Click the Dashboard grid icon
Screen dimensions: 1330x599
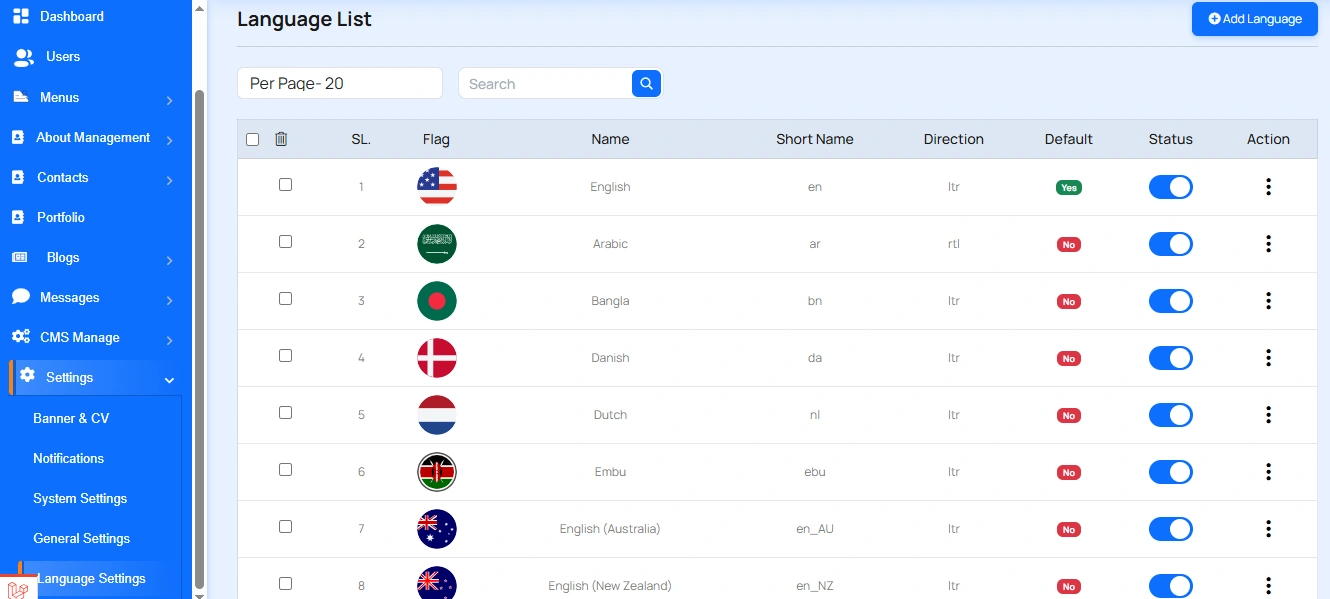coord(21,16)
